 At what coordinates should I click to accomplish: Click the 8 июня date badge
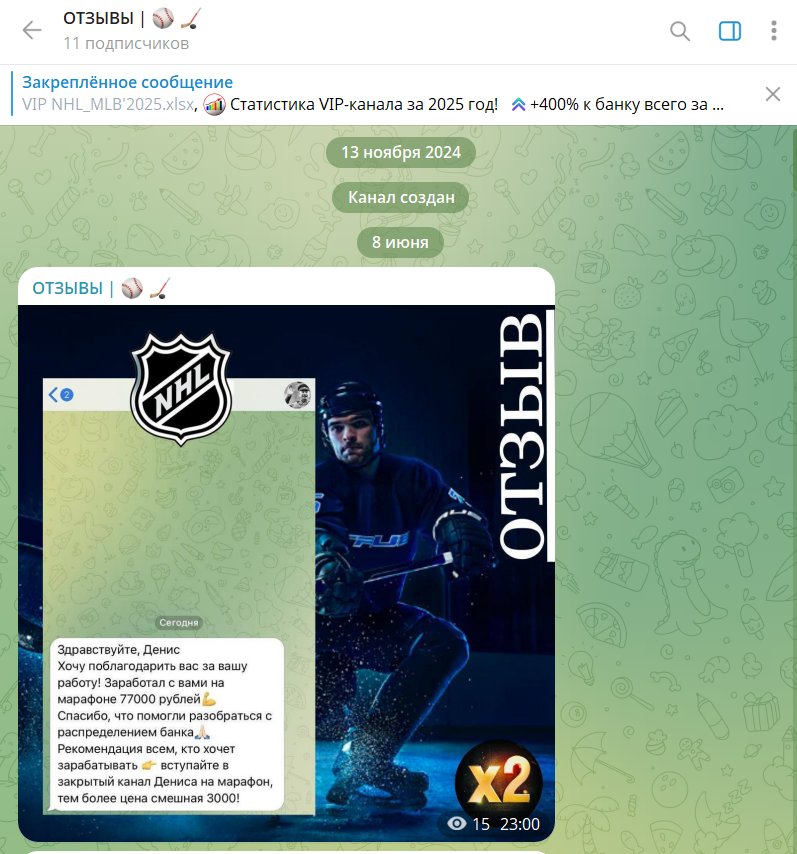click(400, 242)
